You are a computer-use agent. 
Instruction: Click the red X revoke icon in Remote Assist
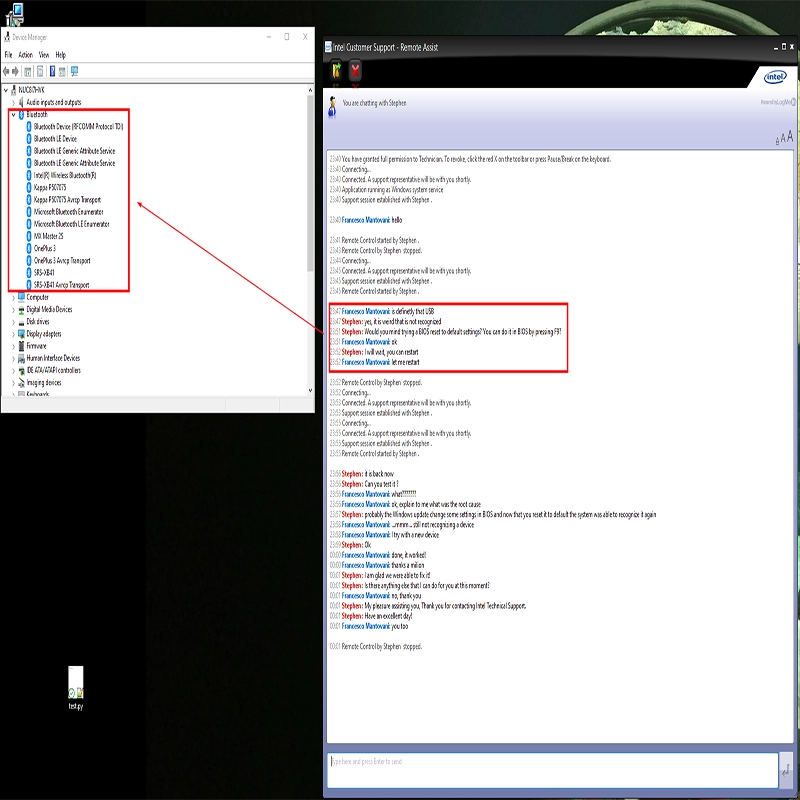pyautogui.click(x=355, y=70)
